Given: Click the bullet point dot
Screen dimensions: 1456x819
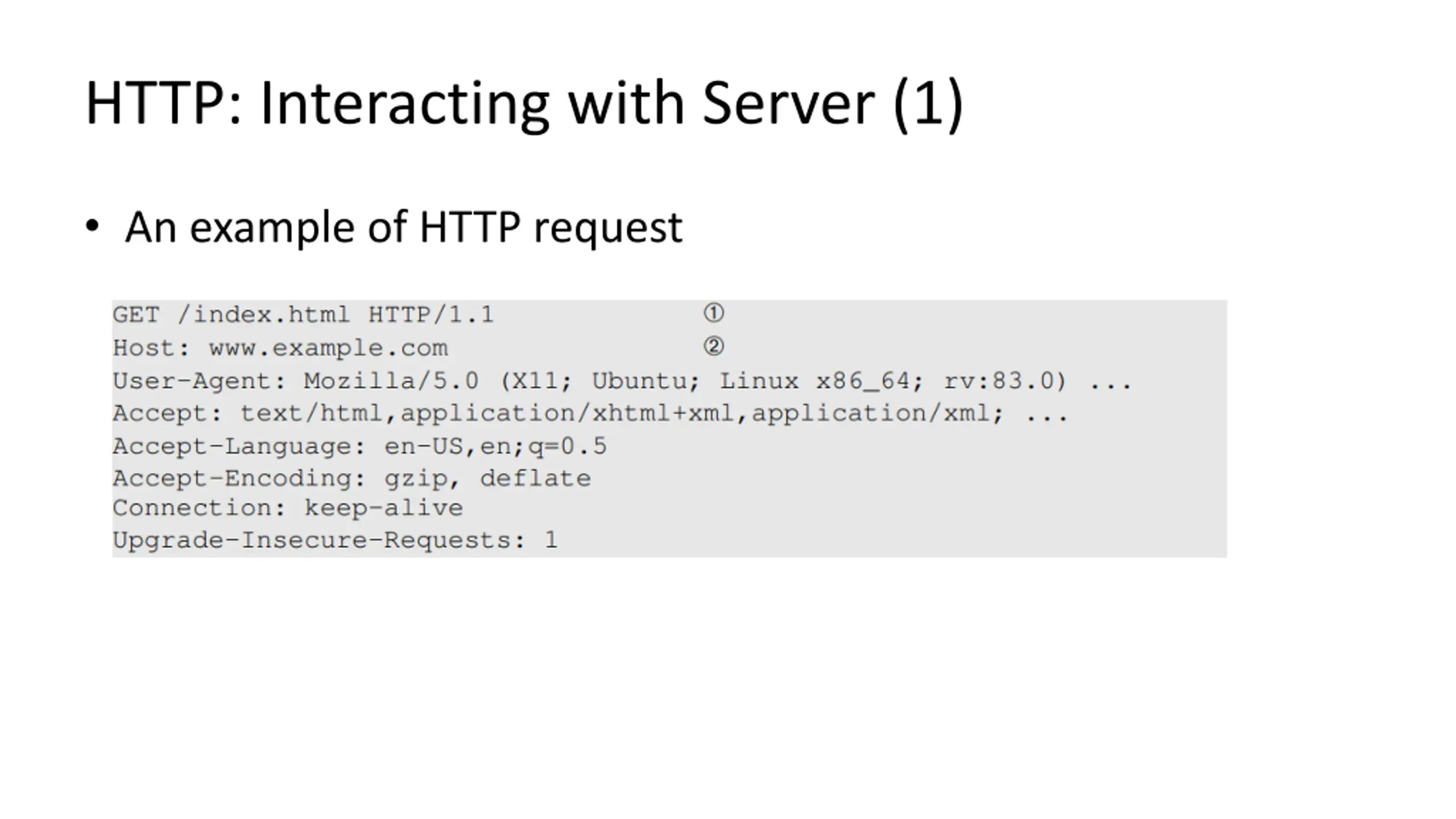Looking at the screenshot, I should point(92,226).
